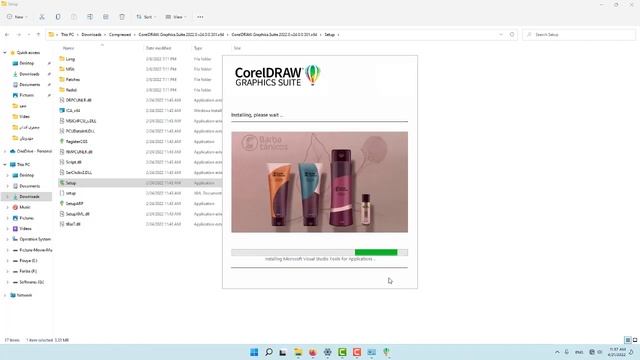
Task: Click the cosmetics product image in installer
Action: click(x=319, y=182)
